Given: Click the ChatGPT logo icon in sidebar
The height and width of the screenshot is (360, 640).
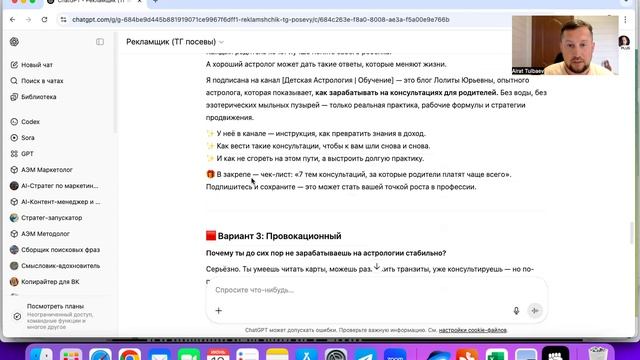Looking at the screenshot, I should [x=14, y=42].
